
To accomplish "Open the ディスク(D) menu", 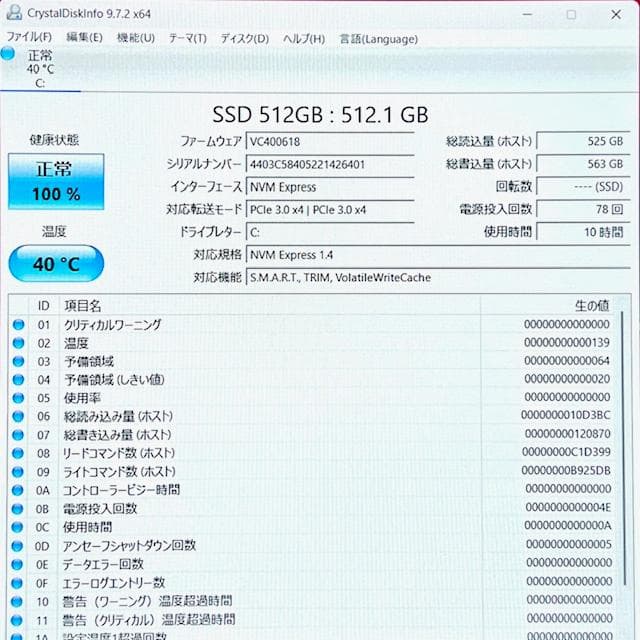I will click(x=244, y=39).
